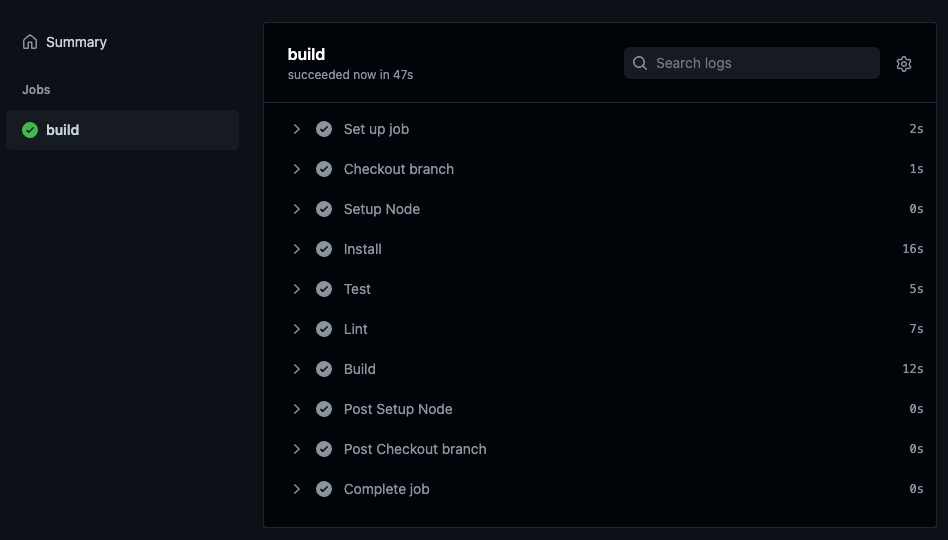Image resolution: width=948 pixels, height=540 pixels.
Task: Open the log settings gear icon
Action: [x=904, y=64]
